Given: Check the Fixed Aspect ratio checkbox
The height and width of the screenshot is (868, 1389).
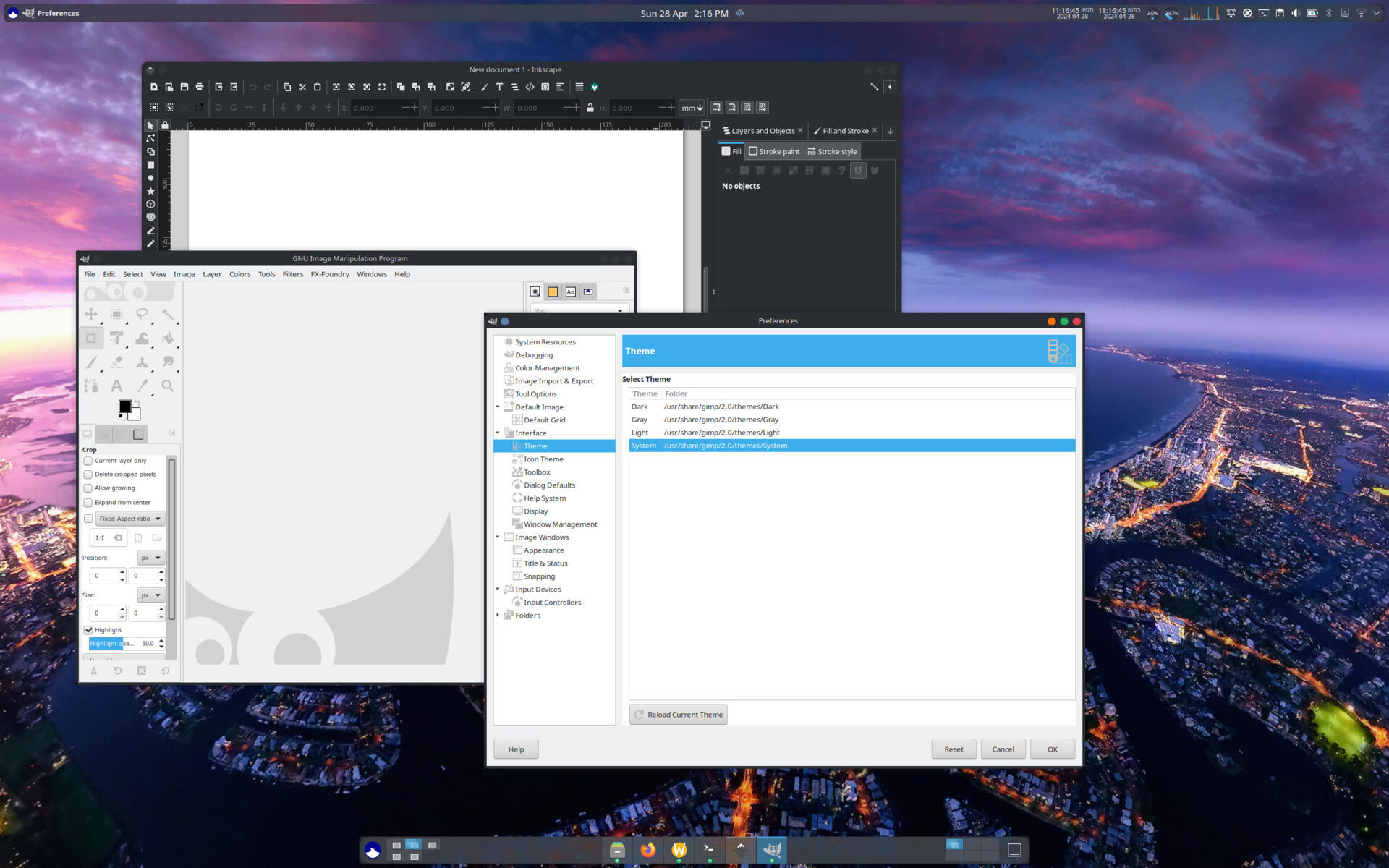Looking at the screenshot, I should pos(88,519).
